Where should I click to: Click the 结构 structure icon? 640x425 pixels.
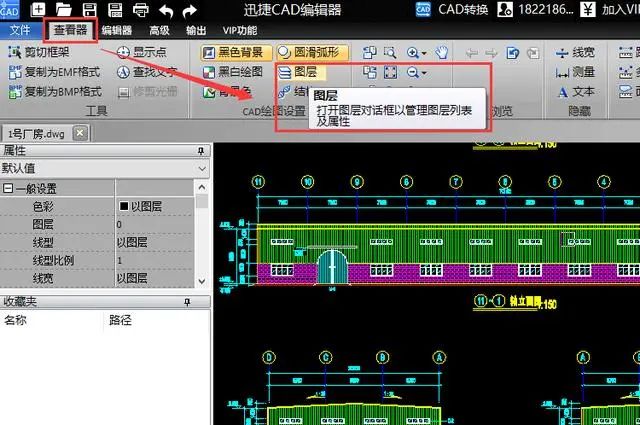pyautogui.click(x=292, y=91)
